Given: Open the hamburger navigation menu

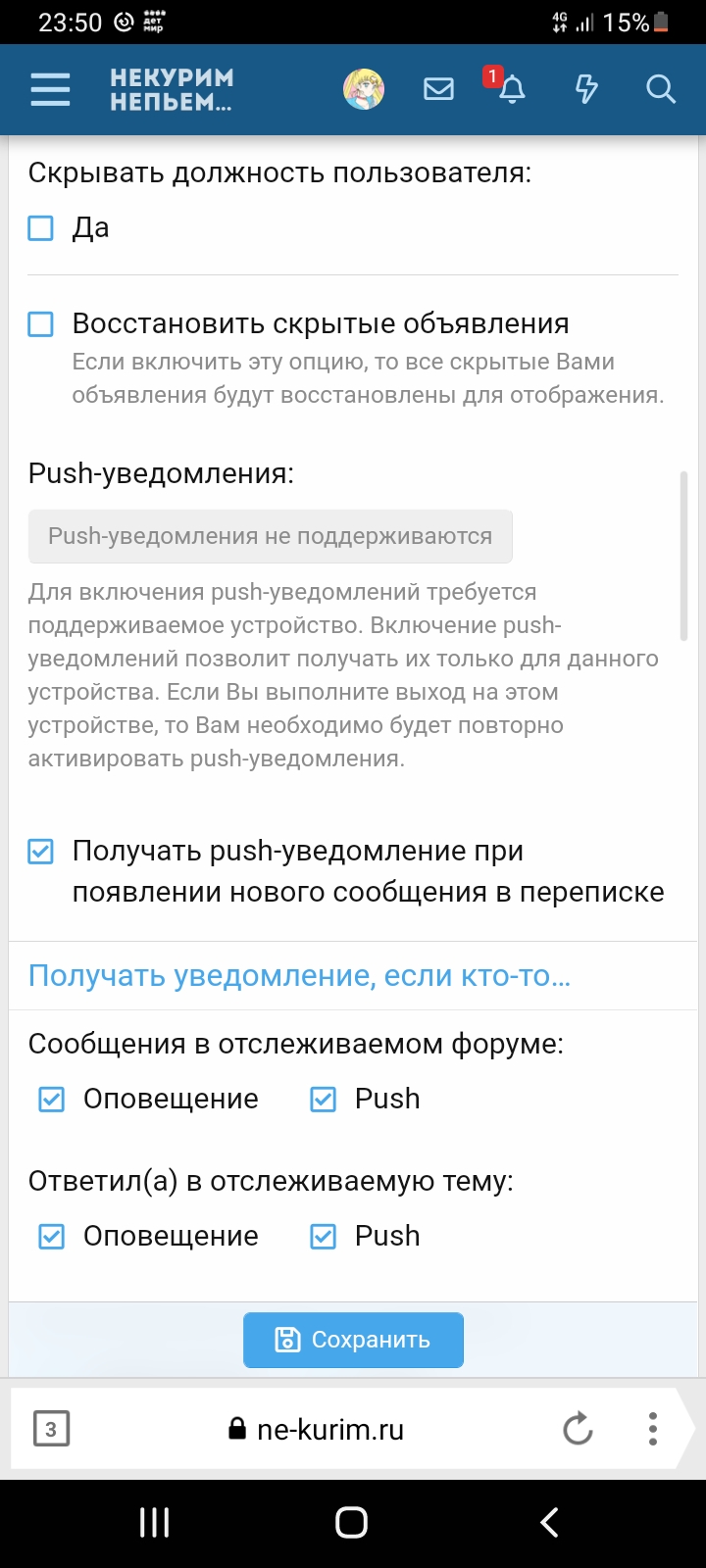Looking at the screenshot, I should pyautogui.click(x=50, y=89).
